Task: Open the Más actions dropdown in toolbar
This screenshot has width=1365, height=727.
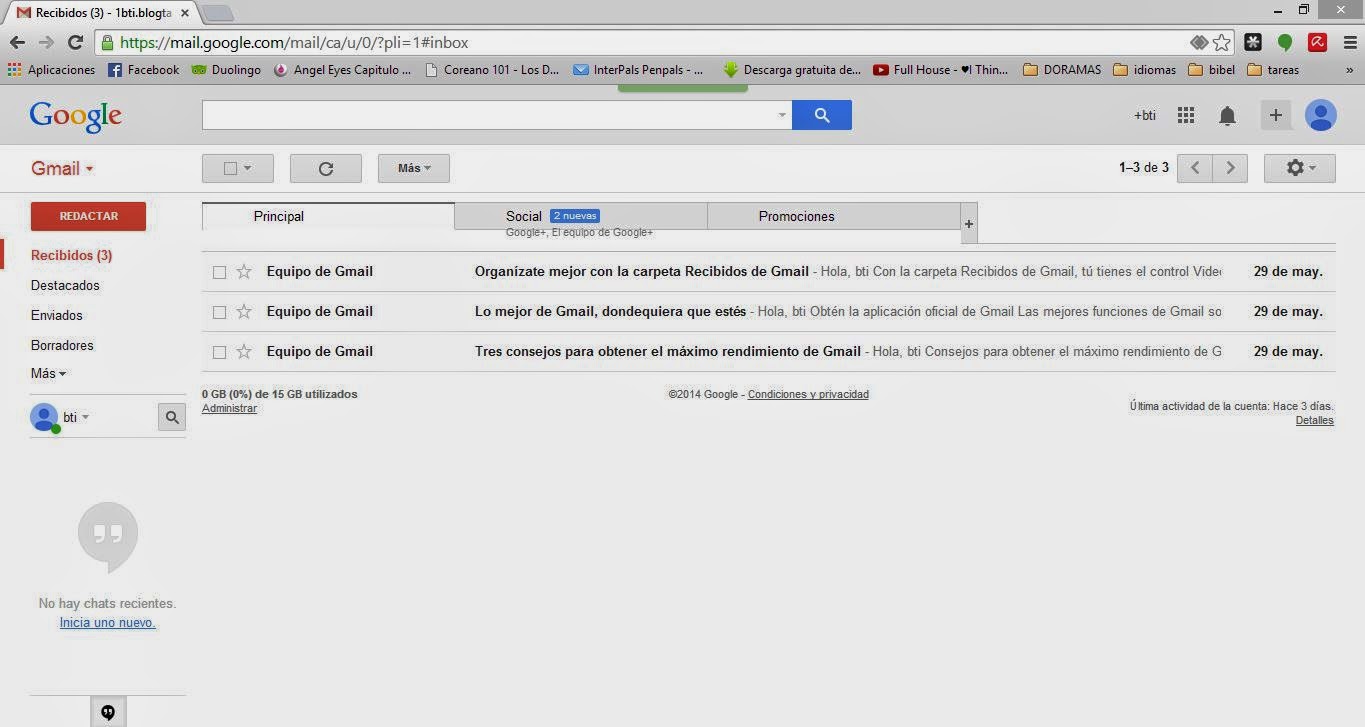Action: 414,168
